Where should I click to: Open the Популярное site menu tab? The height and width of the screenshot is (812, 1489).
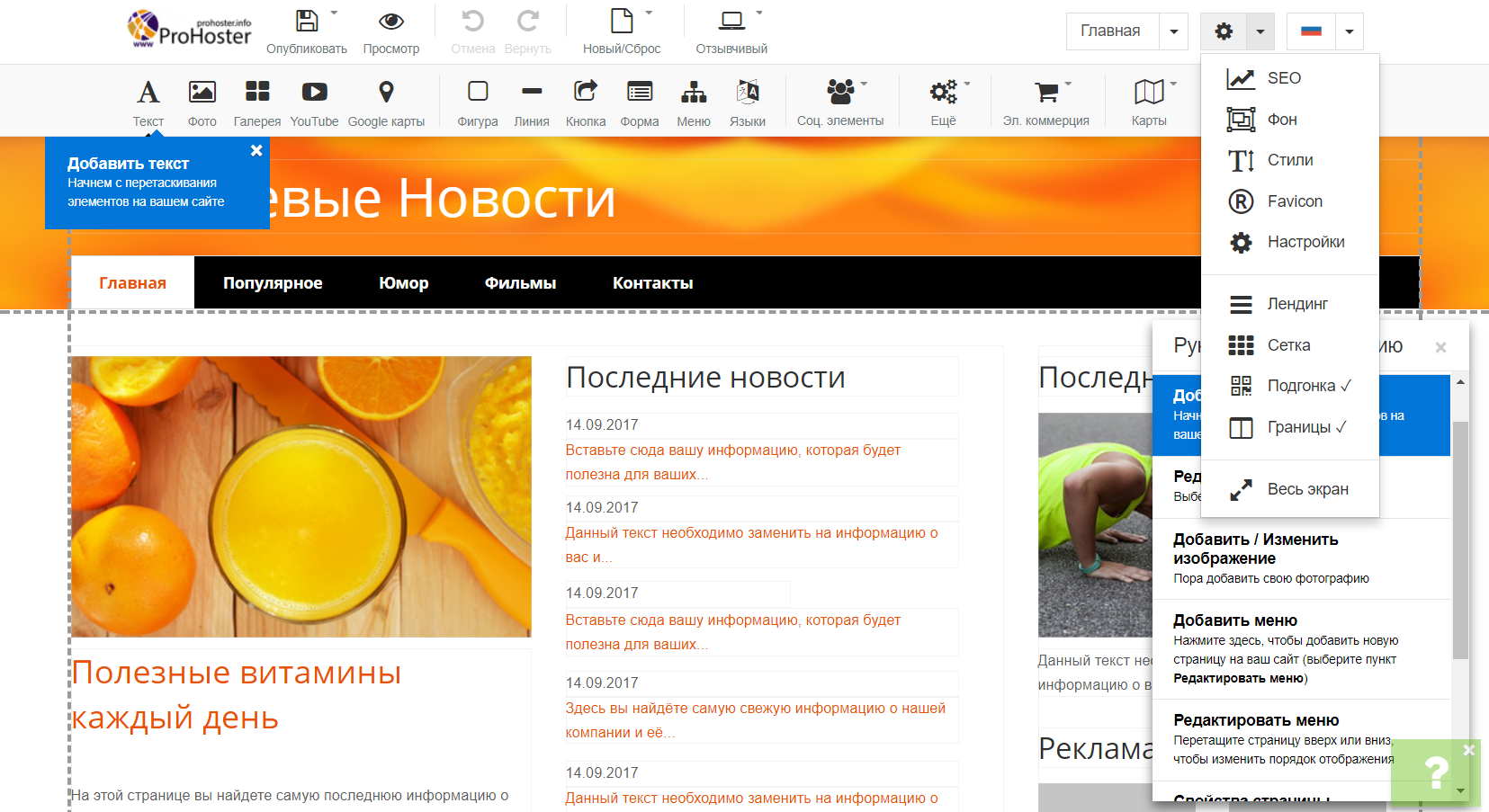[273, 283]
